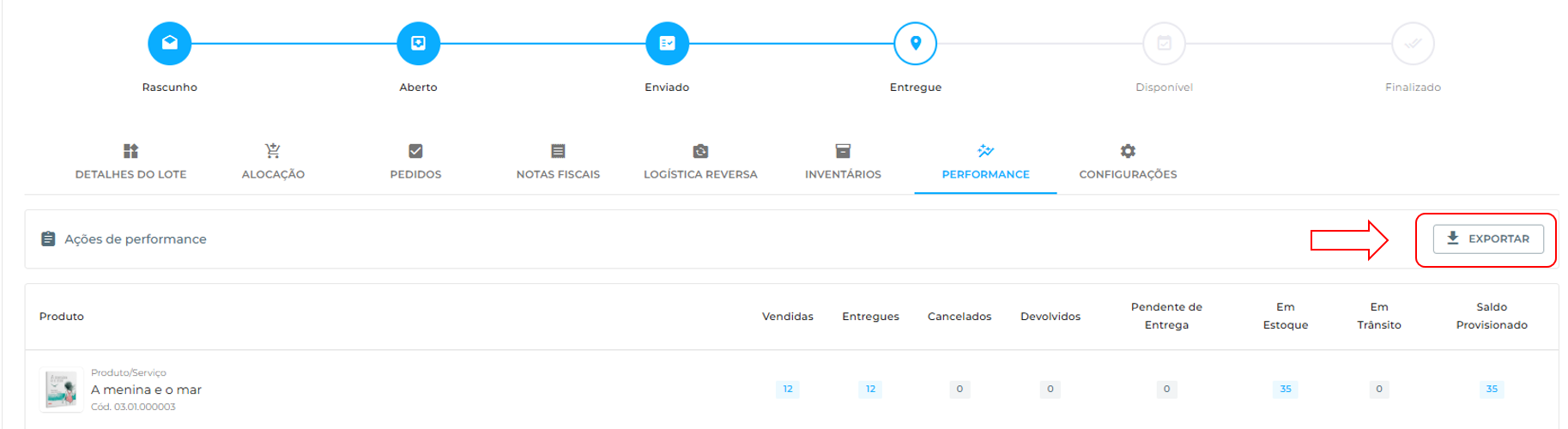Click the Aberto step label
1568x429 pixels.
[x=418, y=88]
